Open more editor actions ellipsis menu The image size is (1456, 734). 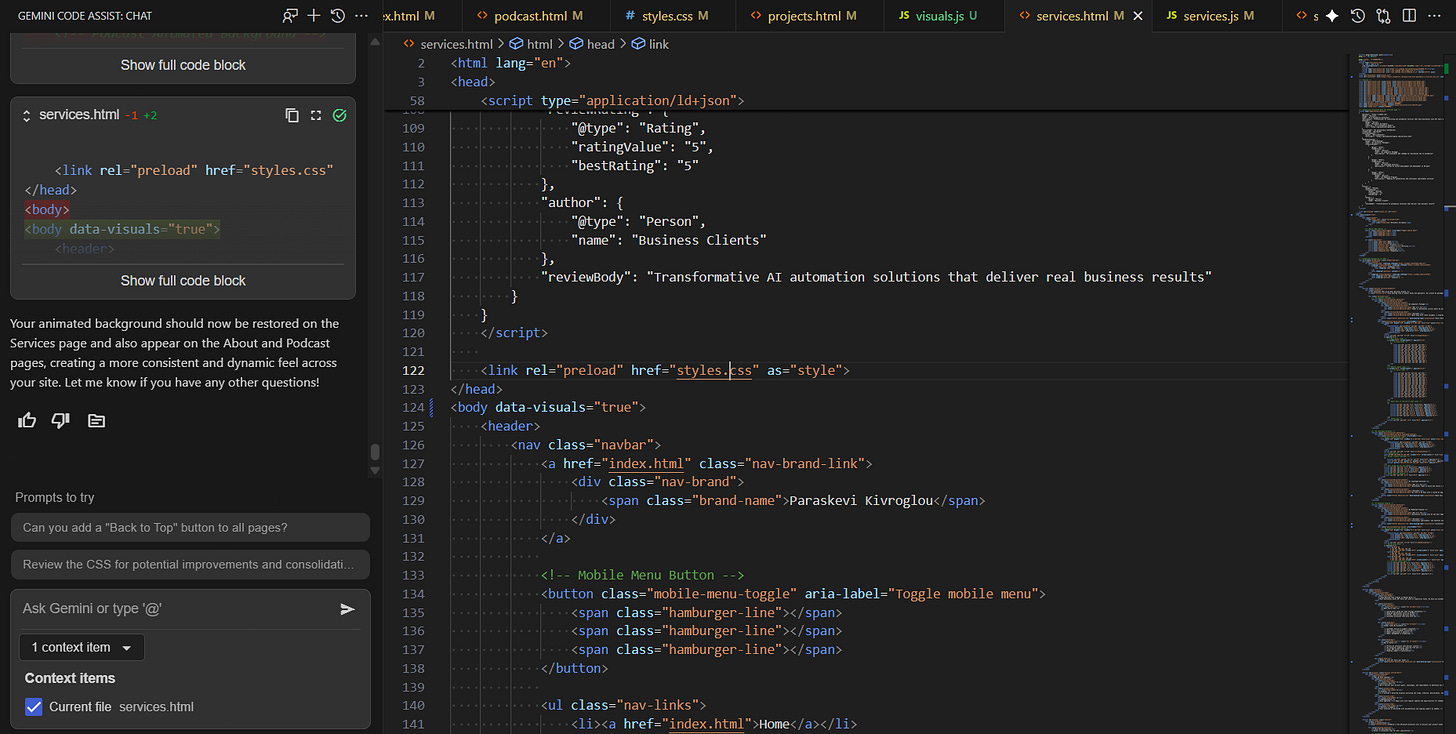coord(1435,16)
